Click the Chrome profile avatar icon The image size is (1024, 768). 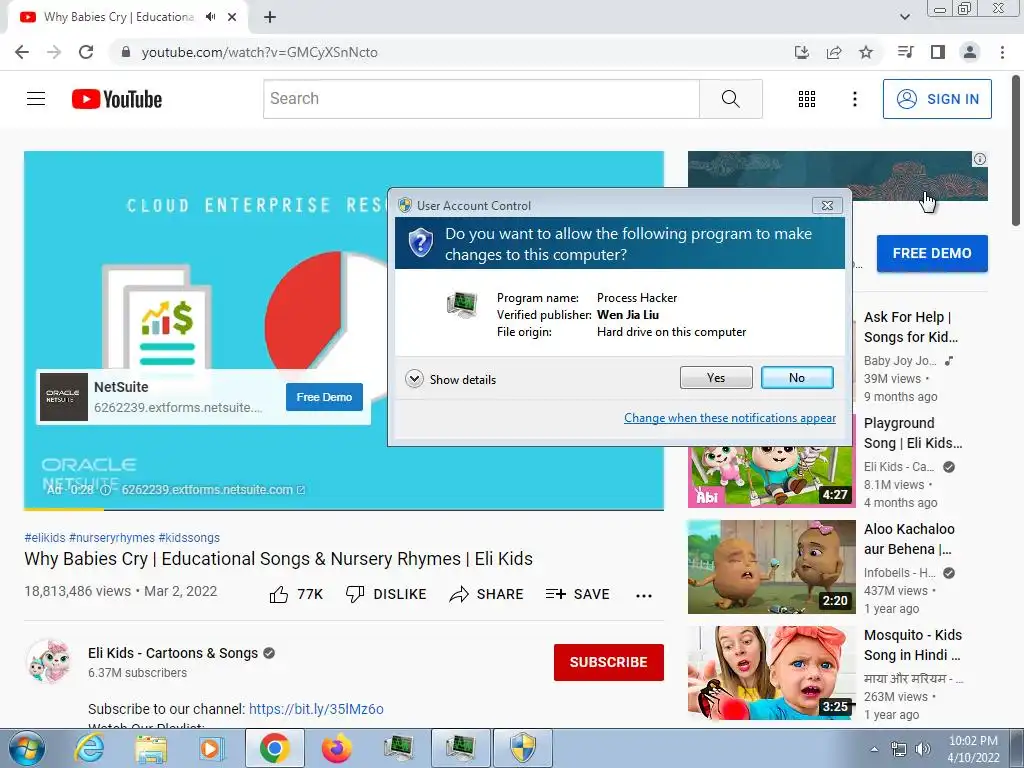pos(970,52)
